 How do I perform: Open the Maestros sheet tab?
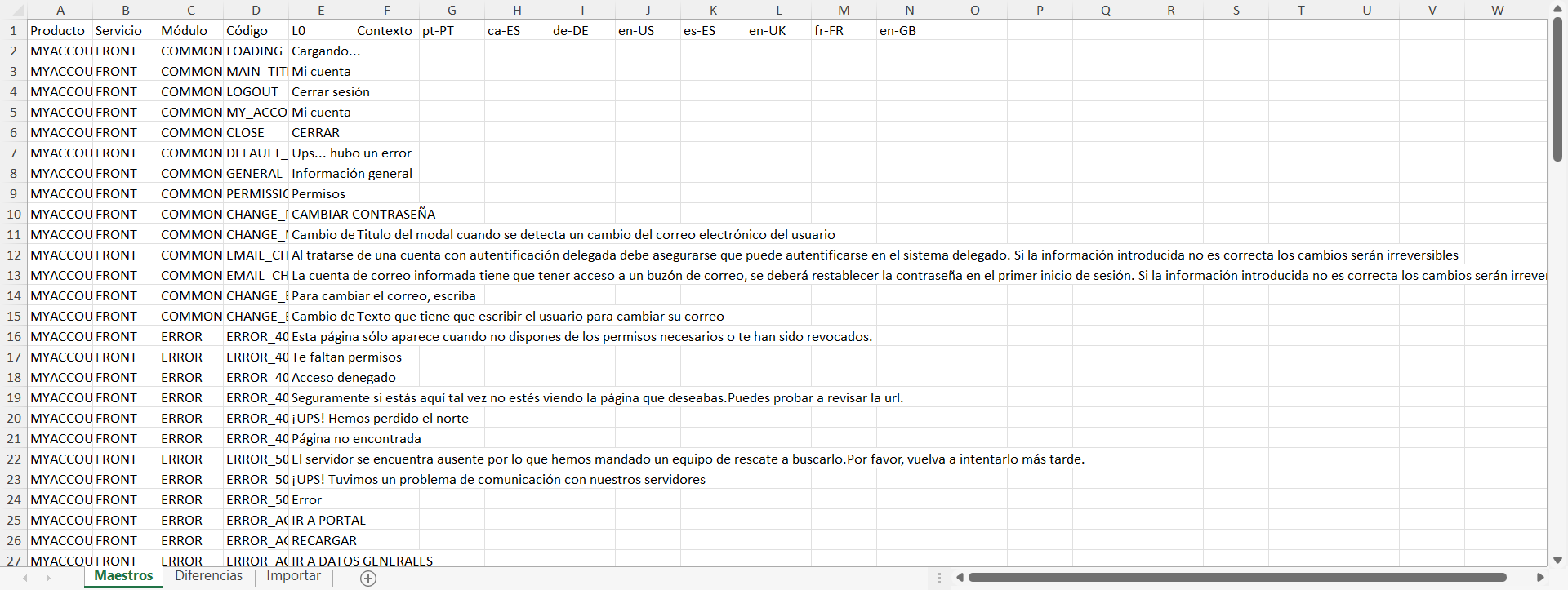[x=123, y=576]
